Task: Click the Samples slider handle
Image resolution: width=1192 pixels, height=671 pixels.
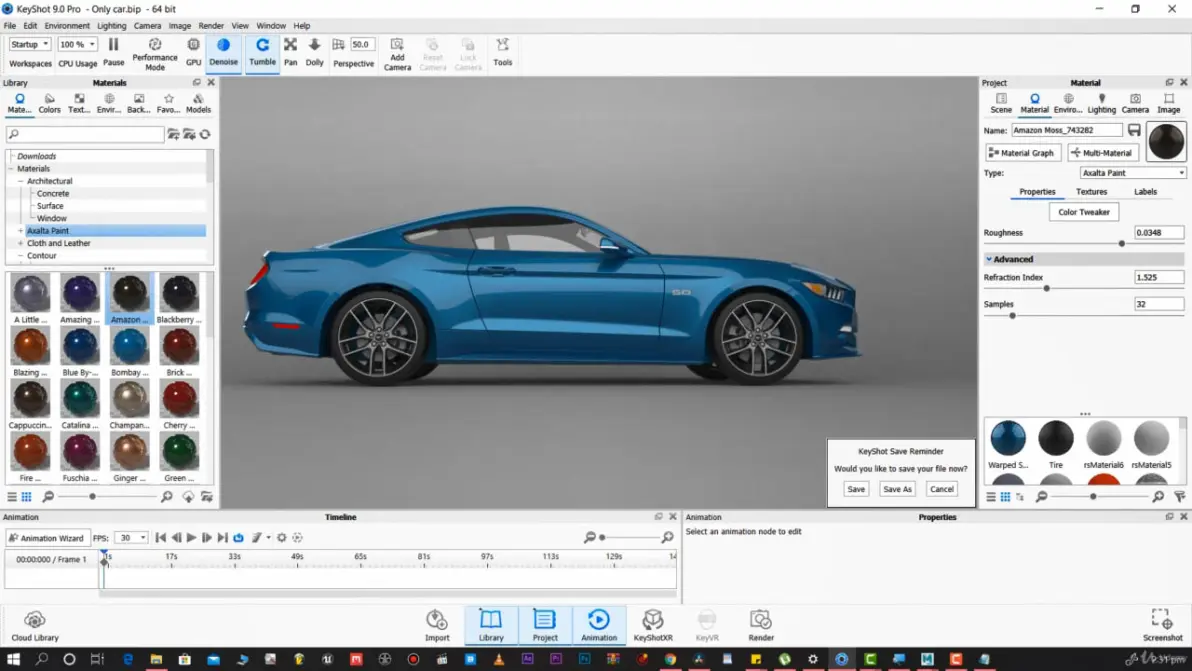Action: 1013,315
